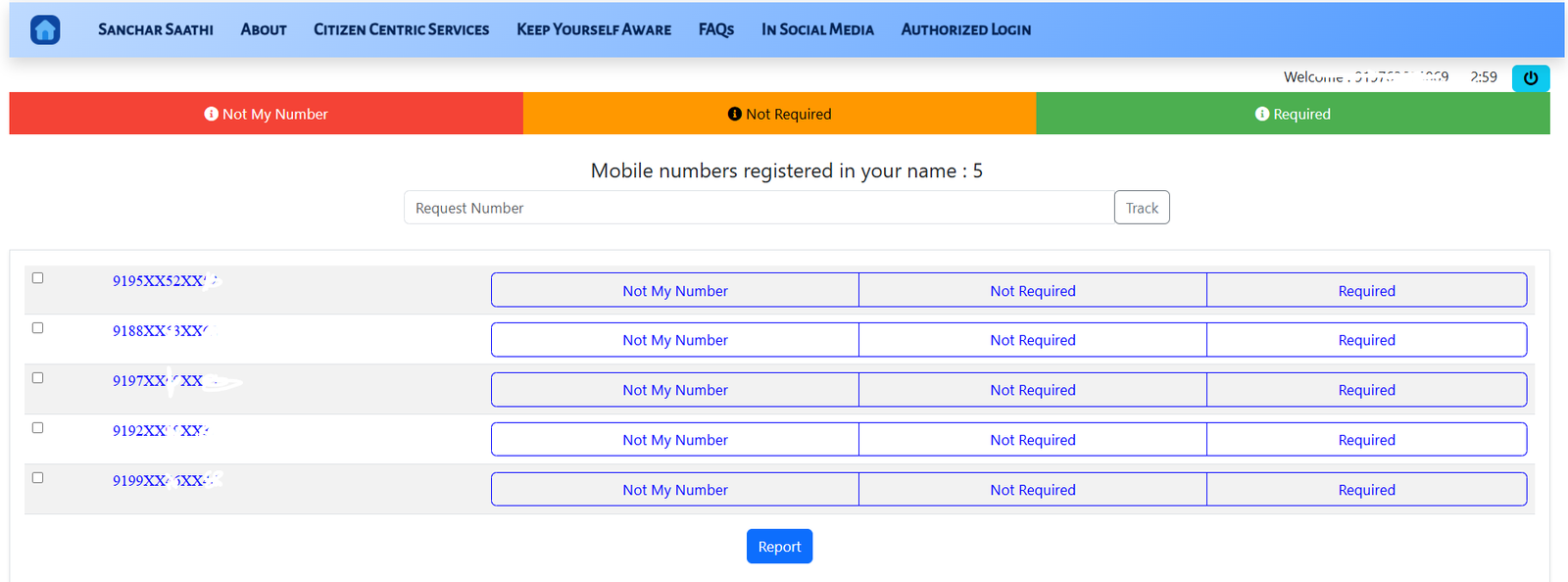Open Citizen Centric Services menu

(401, 30)
